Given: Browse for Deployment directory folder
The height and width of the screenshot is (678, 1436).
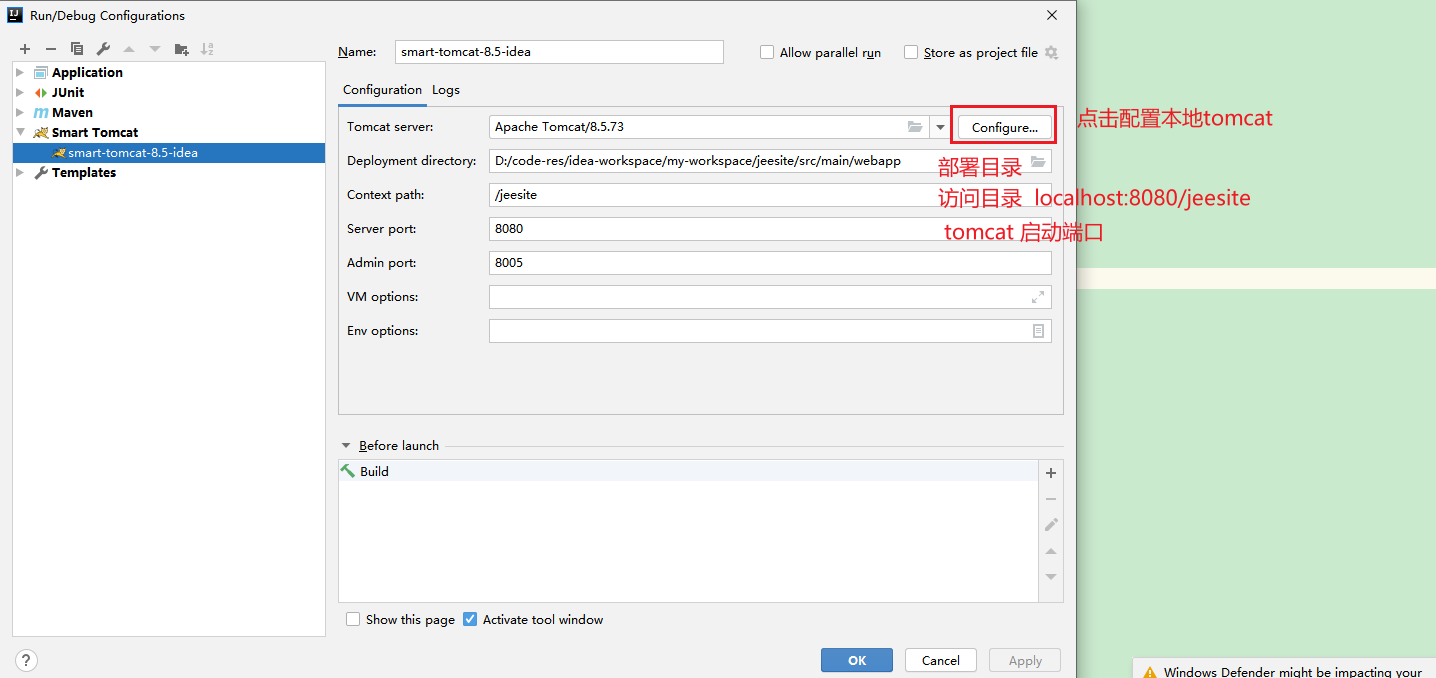Looking at the screenshot, I should coord(1038,161).
